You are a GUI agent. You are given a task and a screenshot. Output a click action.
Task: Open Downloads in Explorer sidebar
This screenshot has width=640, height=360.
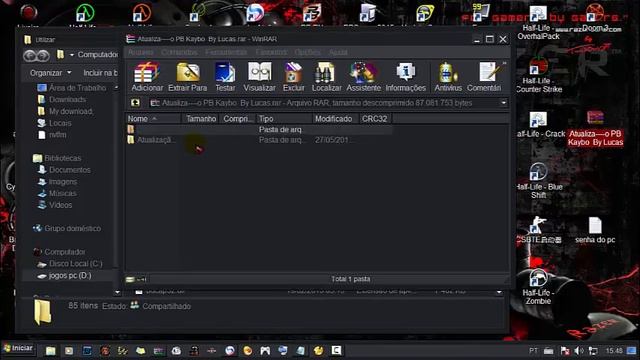coord(62,100)
